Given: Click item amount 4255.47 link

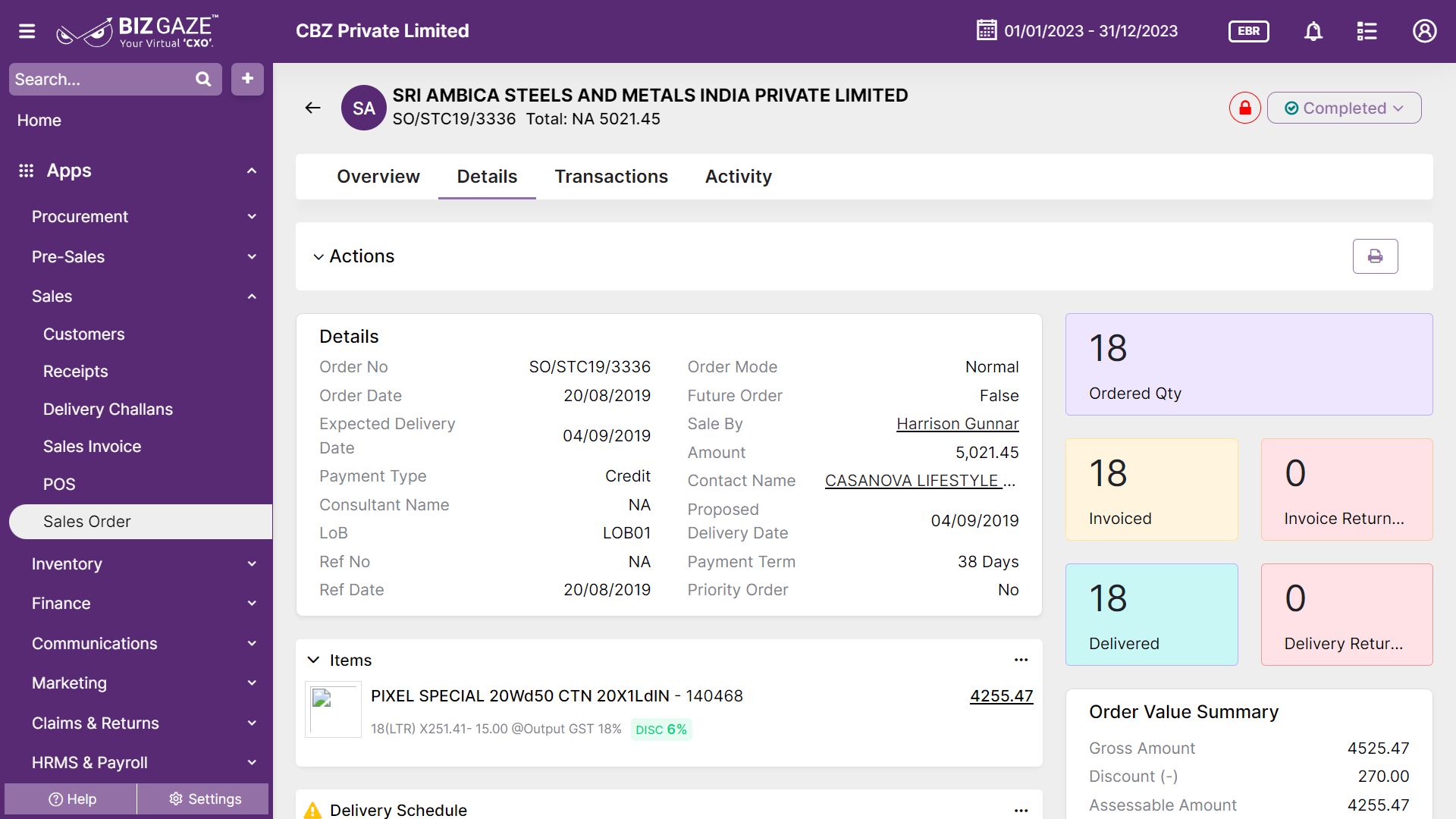Looking at the screenshot, I should [x=1001, y=696].
